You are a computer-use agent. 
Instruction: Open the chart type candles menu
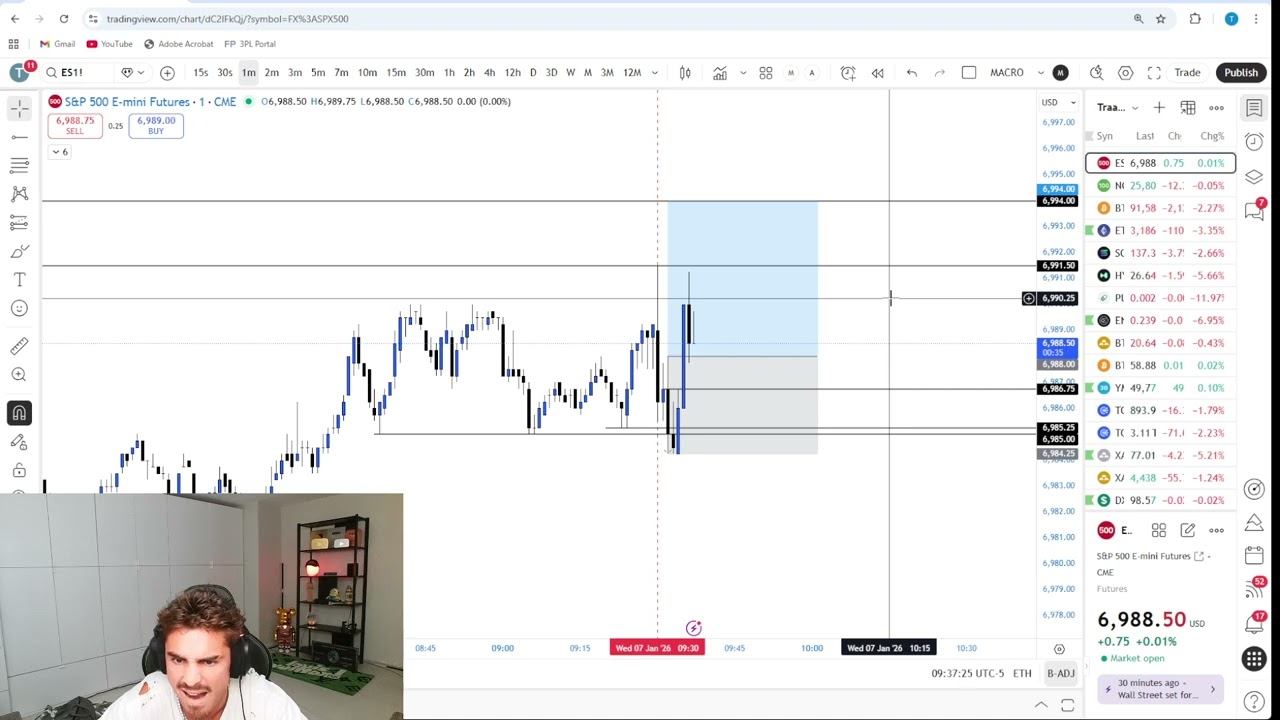[x=685, y=72]
